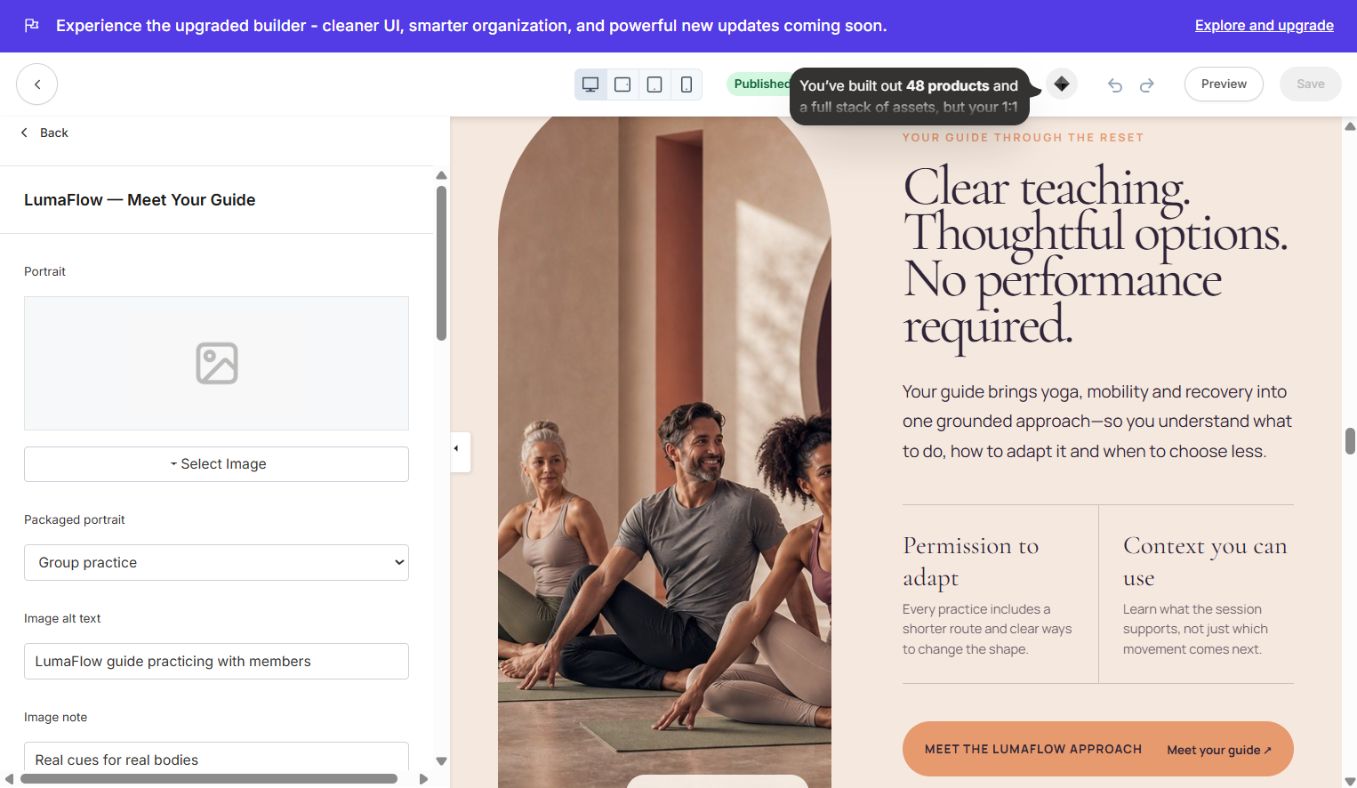Click the horizontal scroll left arrow
The image size is (1357, 788).
click(x=9, y=778)
